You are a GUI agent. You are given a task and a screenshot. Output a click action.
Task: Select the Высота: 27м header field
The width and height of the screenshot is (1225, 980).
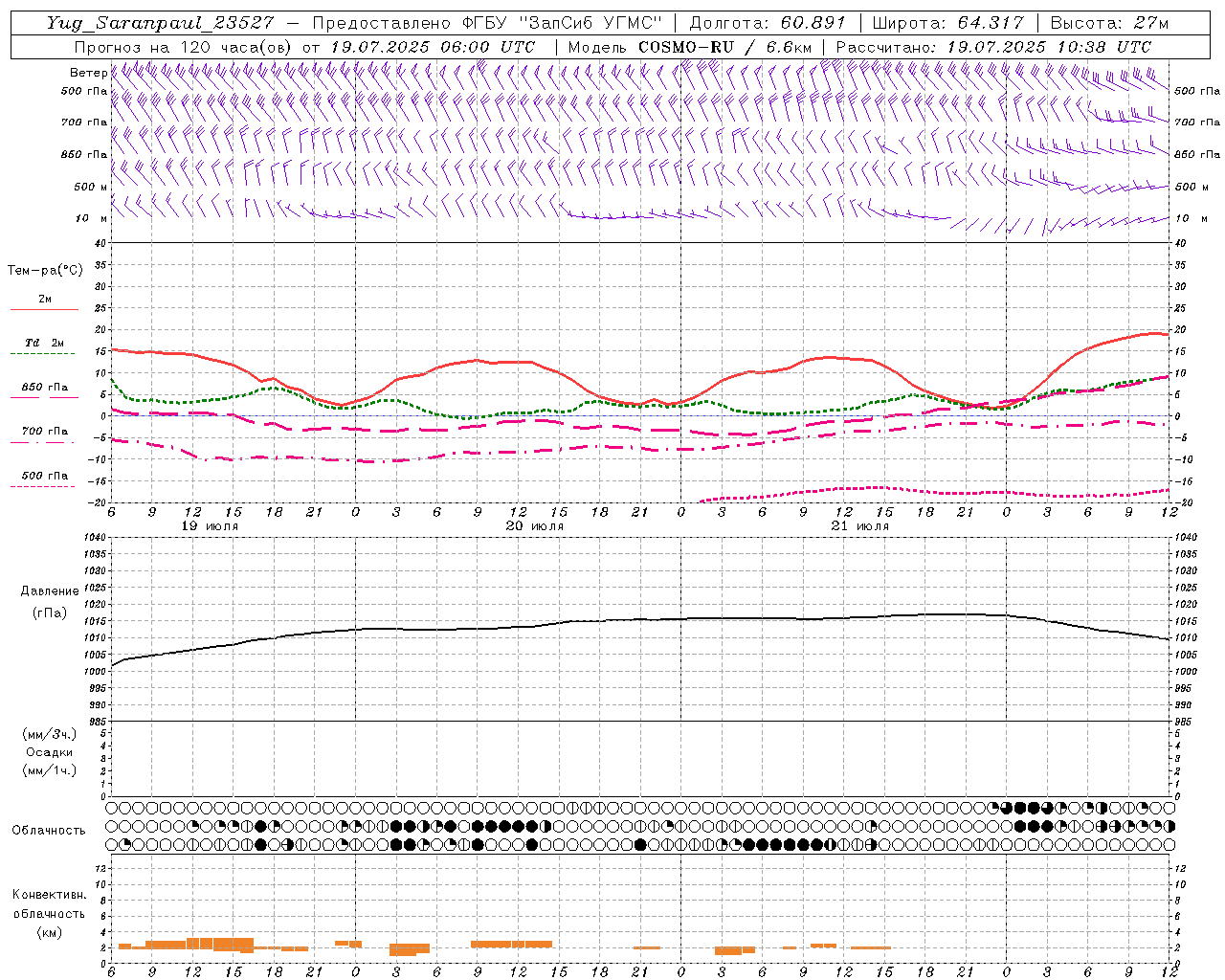coord(1109,23)
